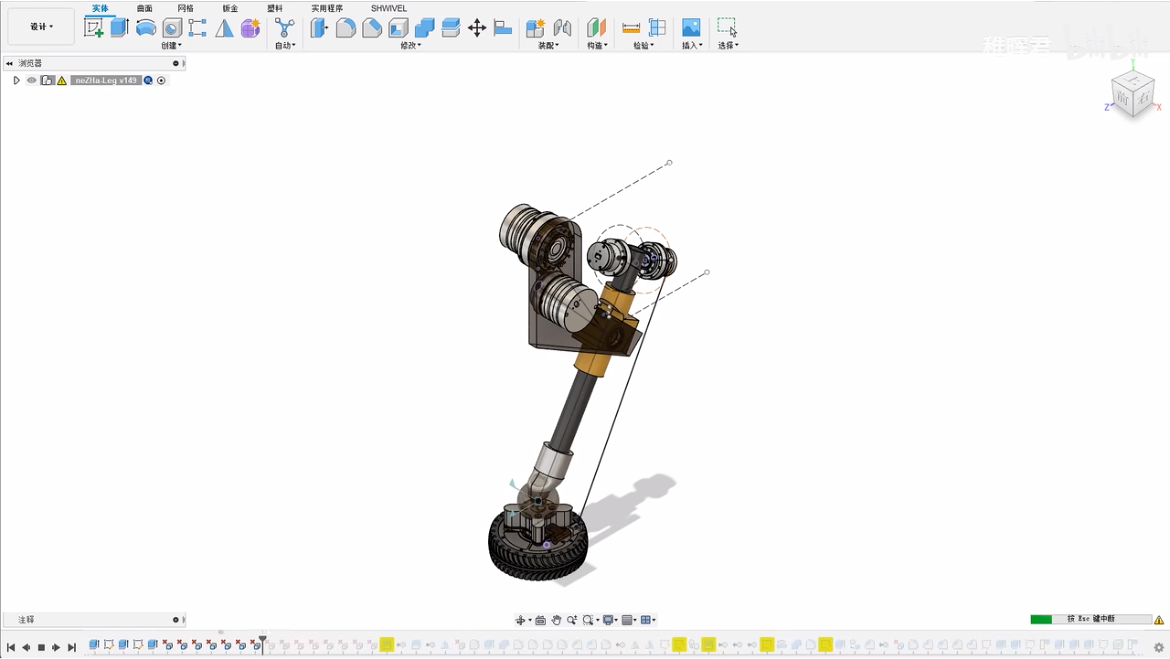Switch to the Utilities (实用程序) tab
This screenshot has height=659, width=1170.
(327, 8)
